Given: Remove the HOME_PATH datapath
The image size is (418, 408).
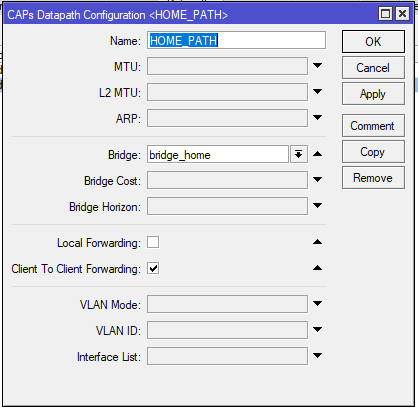Looking at the screenshot, I should 373,178.
